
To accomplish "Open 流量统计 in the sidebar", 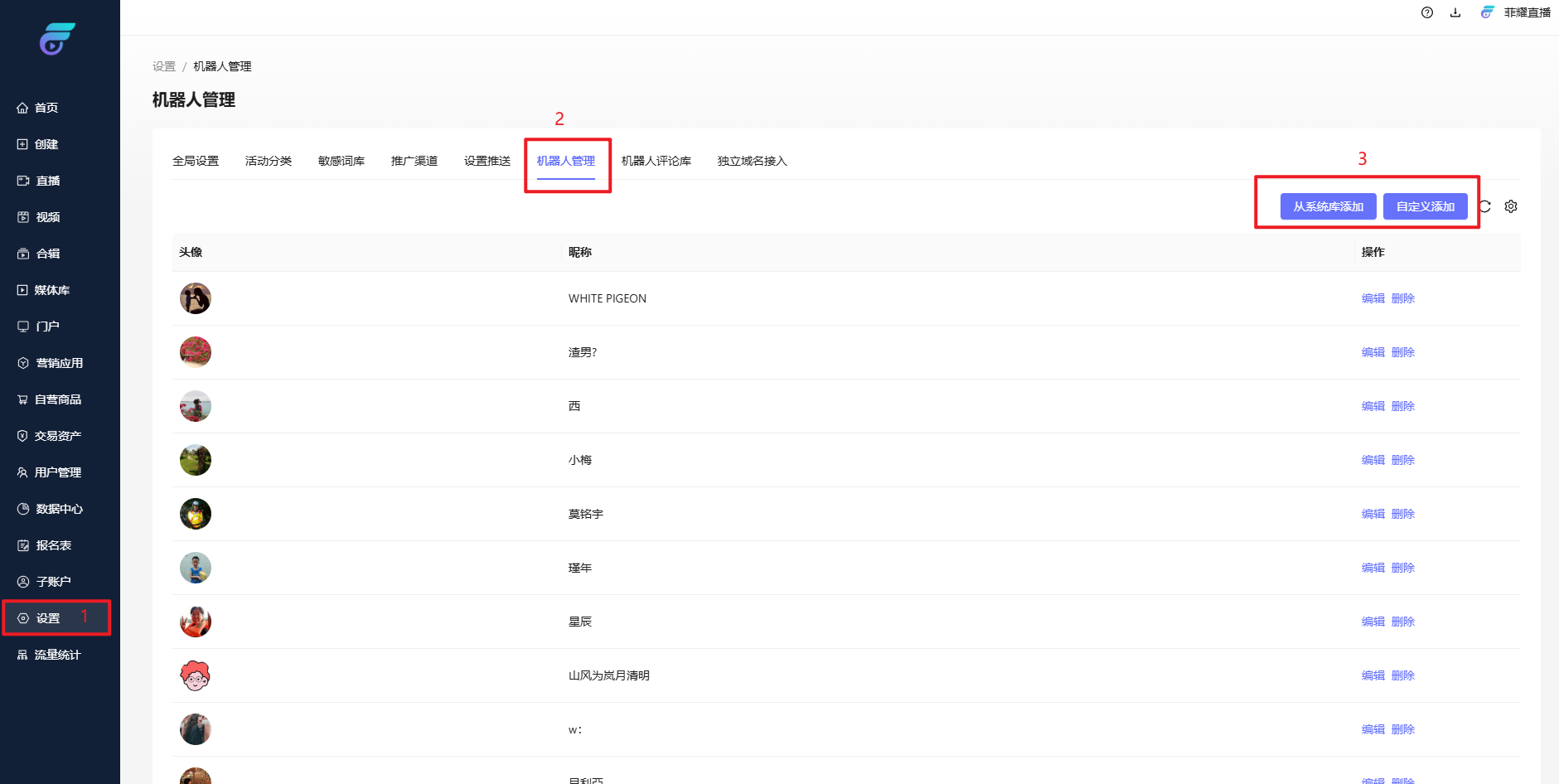I will pyautogui.click(x=57, y=655).
